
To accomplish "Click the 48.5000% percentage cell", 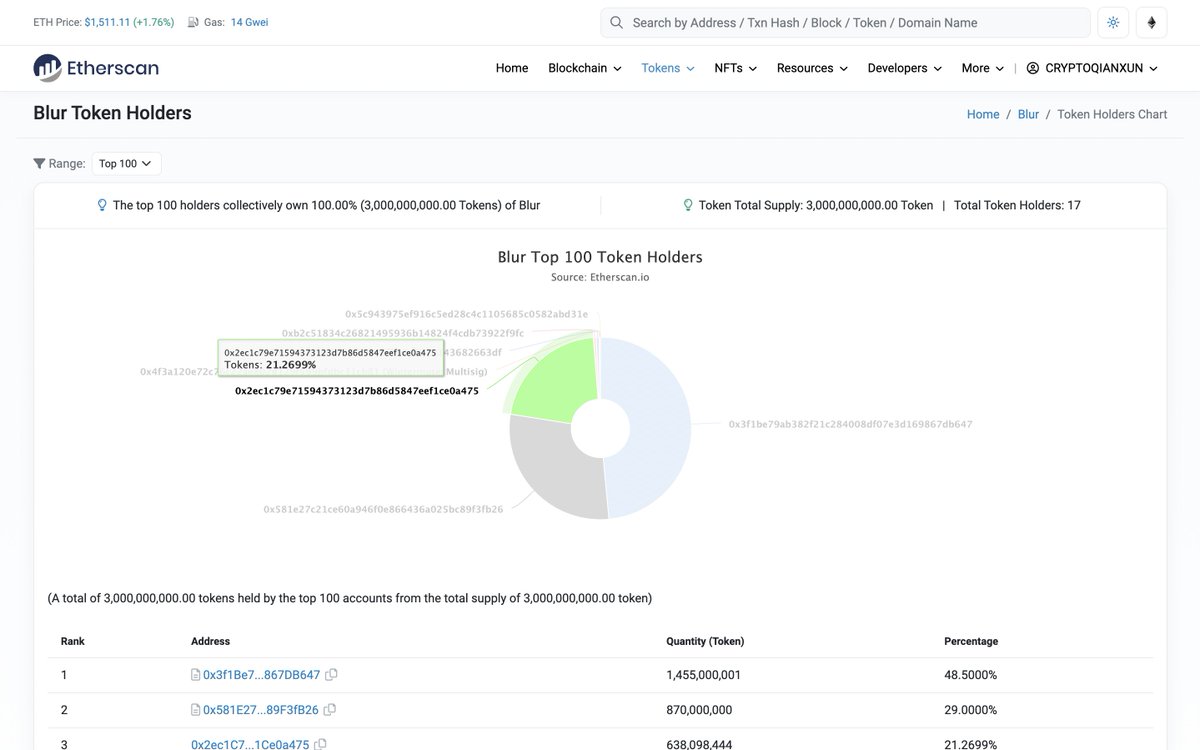I will pyautogui.click(x=970, y=675).
